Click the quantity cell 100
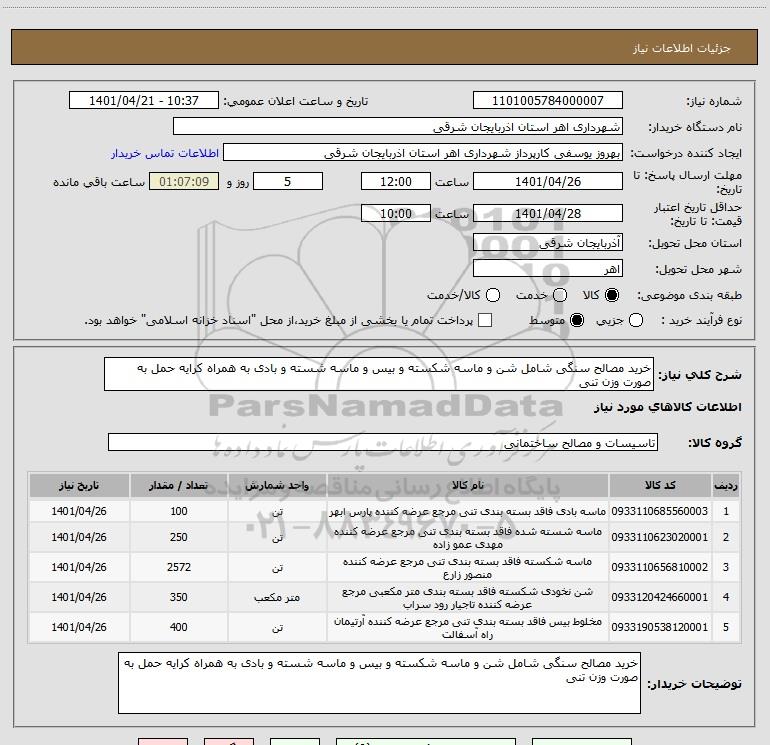The height and width of the screenshot is (745, 770). (x=179, y=511)
